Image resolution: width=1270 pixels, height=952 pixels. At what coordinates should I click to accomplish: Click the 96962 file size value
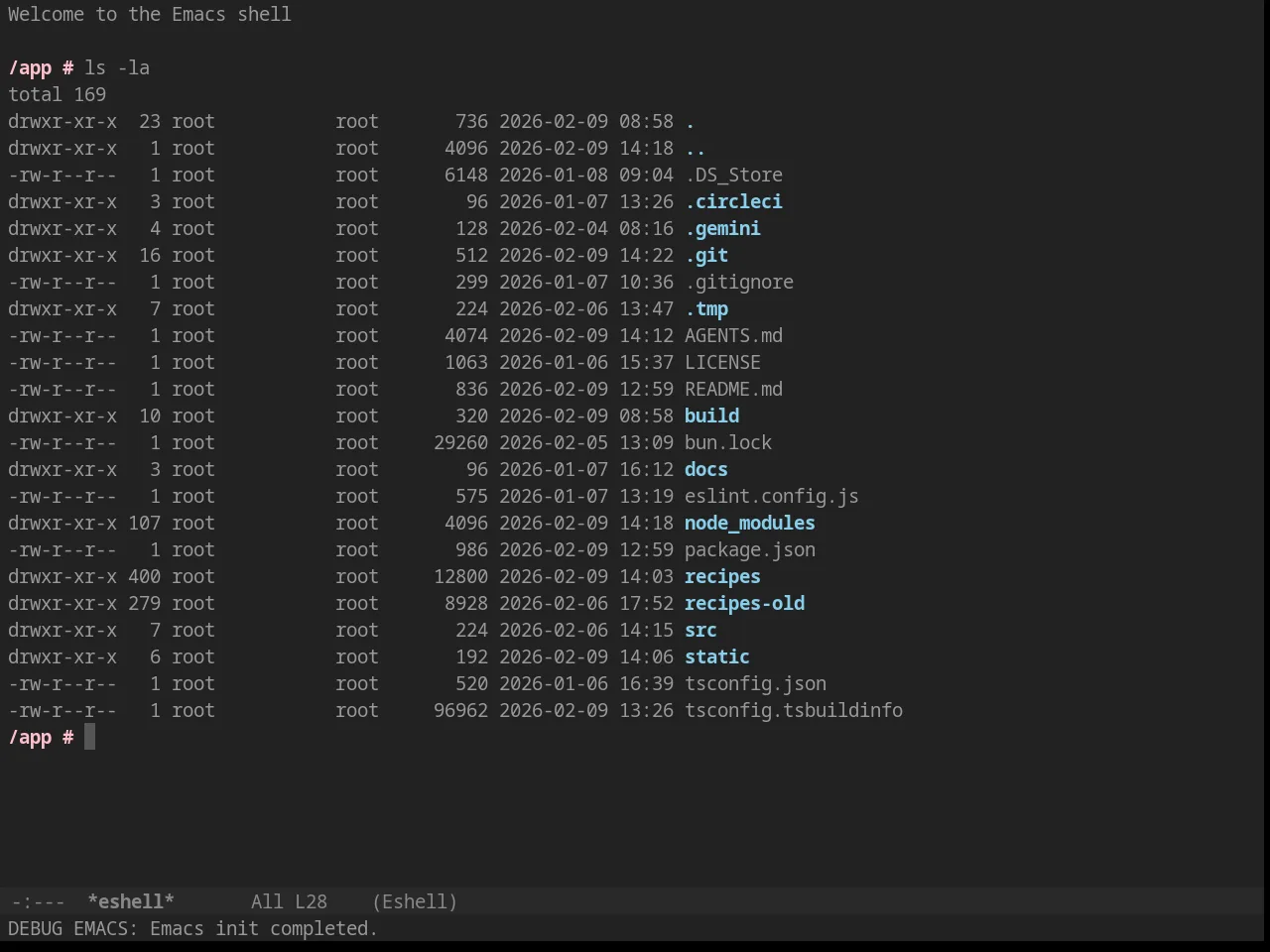click(x=460, y=710)
